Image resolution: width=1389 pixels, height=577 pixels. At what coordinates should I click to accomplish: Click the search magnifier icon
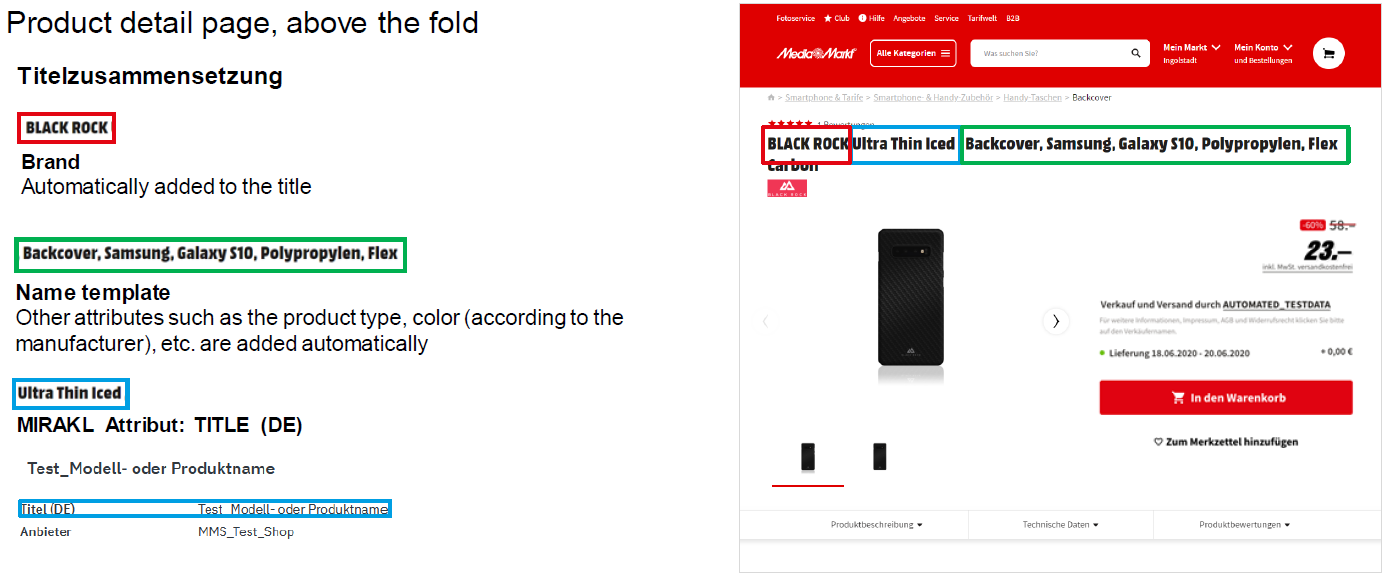[1136, 54]
